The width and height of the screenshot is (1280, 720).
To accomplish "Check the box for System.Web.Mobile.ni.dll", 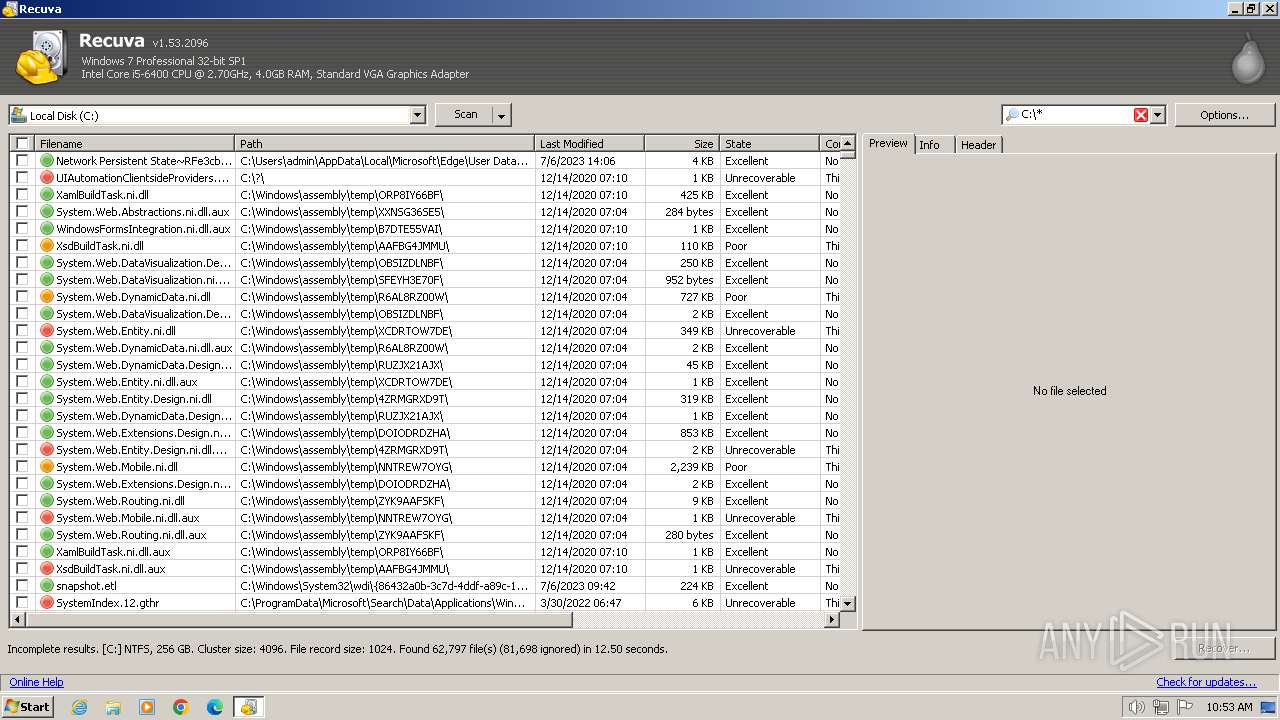I will 22,467.
